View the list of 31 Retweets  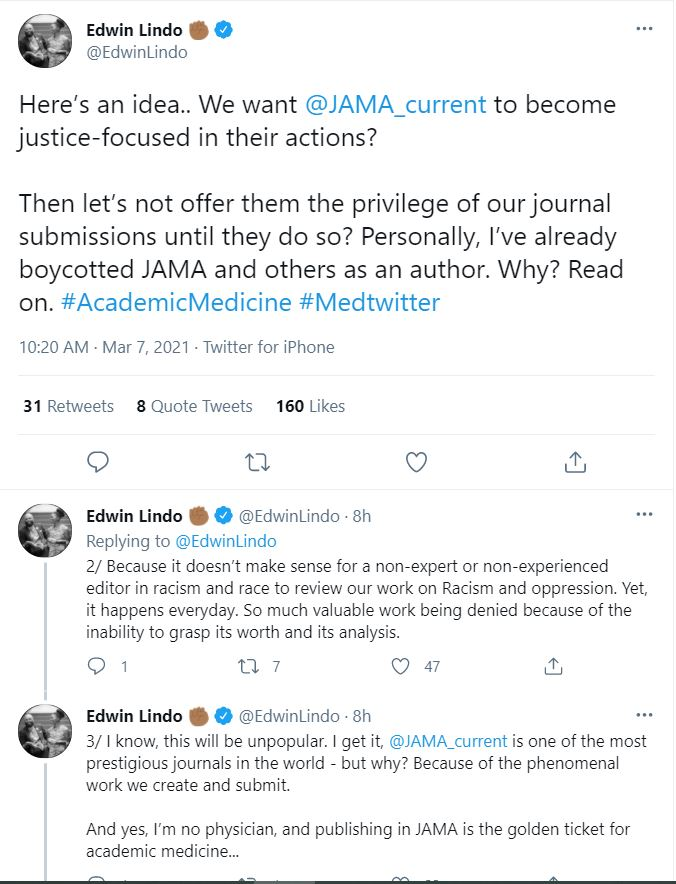pyautogui.click(x=68, y=406)
